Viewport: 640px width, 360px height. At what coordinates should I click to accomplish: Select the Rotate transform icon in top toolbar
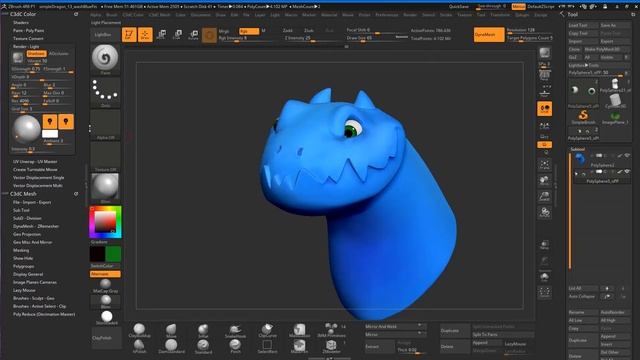pos(193,35)
